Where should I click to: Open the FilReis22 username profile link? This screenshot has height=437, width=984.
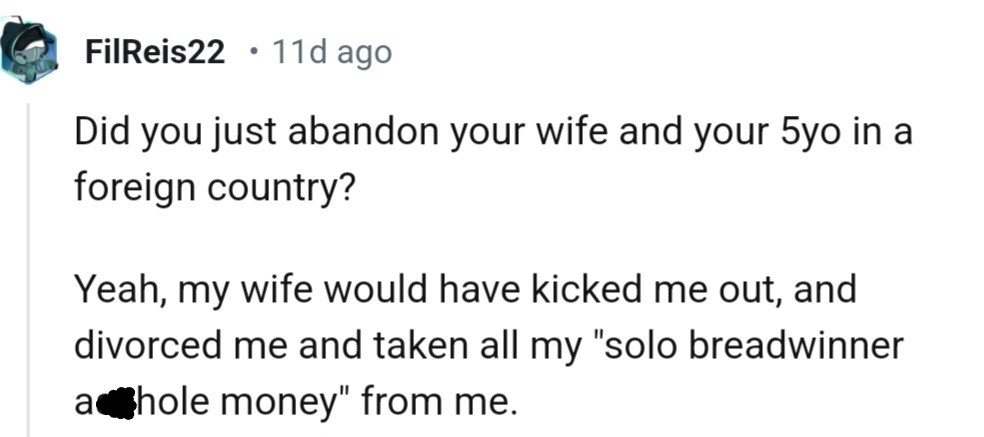[x=155, y=52]
